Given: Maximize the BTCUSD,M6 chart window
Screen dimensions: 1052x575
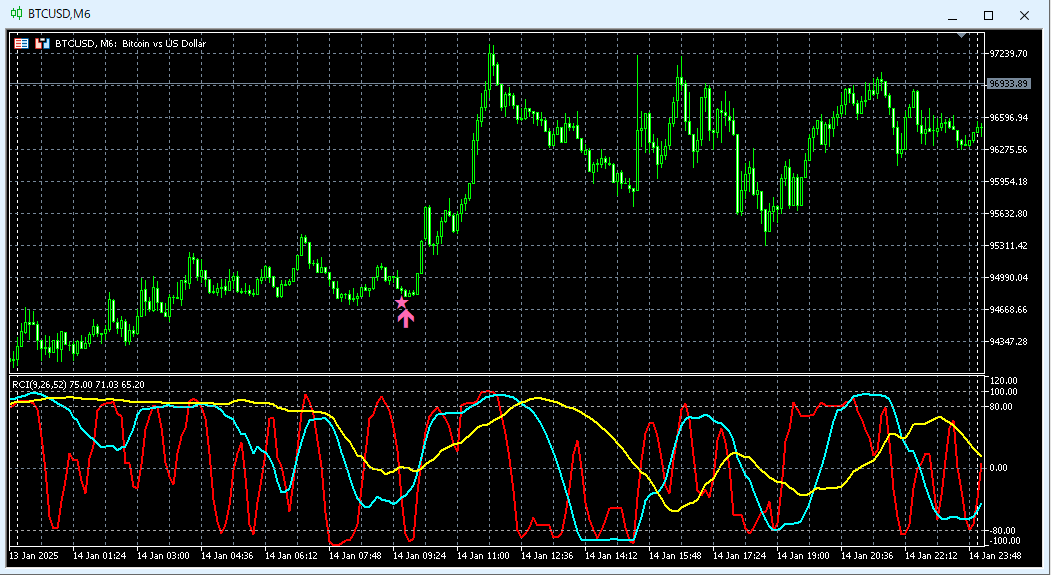Looking at the screenshot, I should 988,15.
